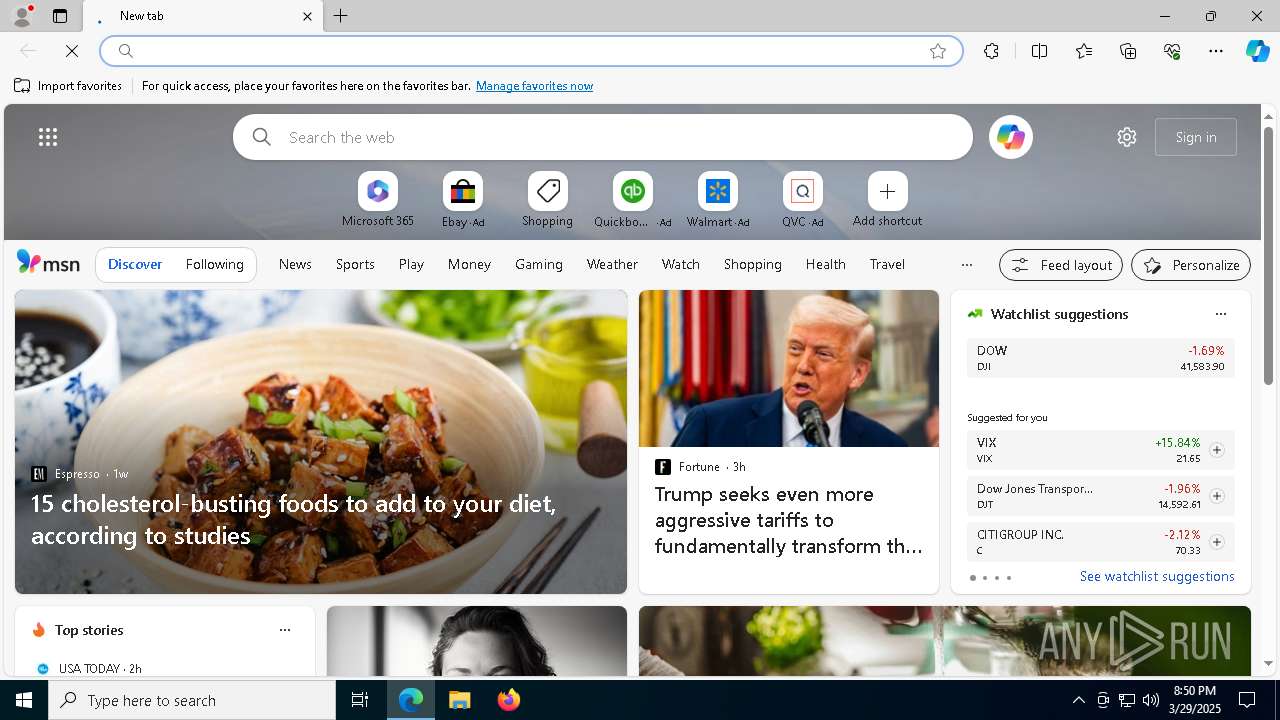Image resolution: width=1280 pixels, height=720 pixels.
Task: Open the Shopping category in MSN nav
Action: [752, 264]
